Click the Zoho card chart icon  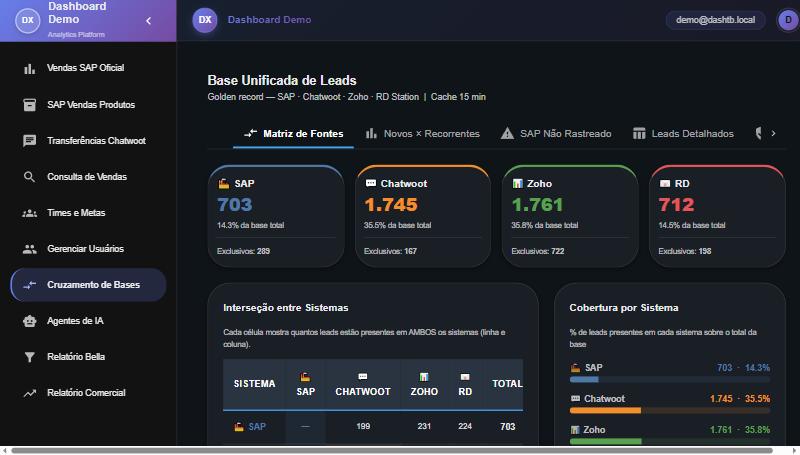click(518, 183)
